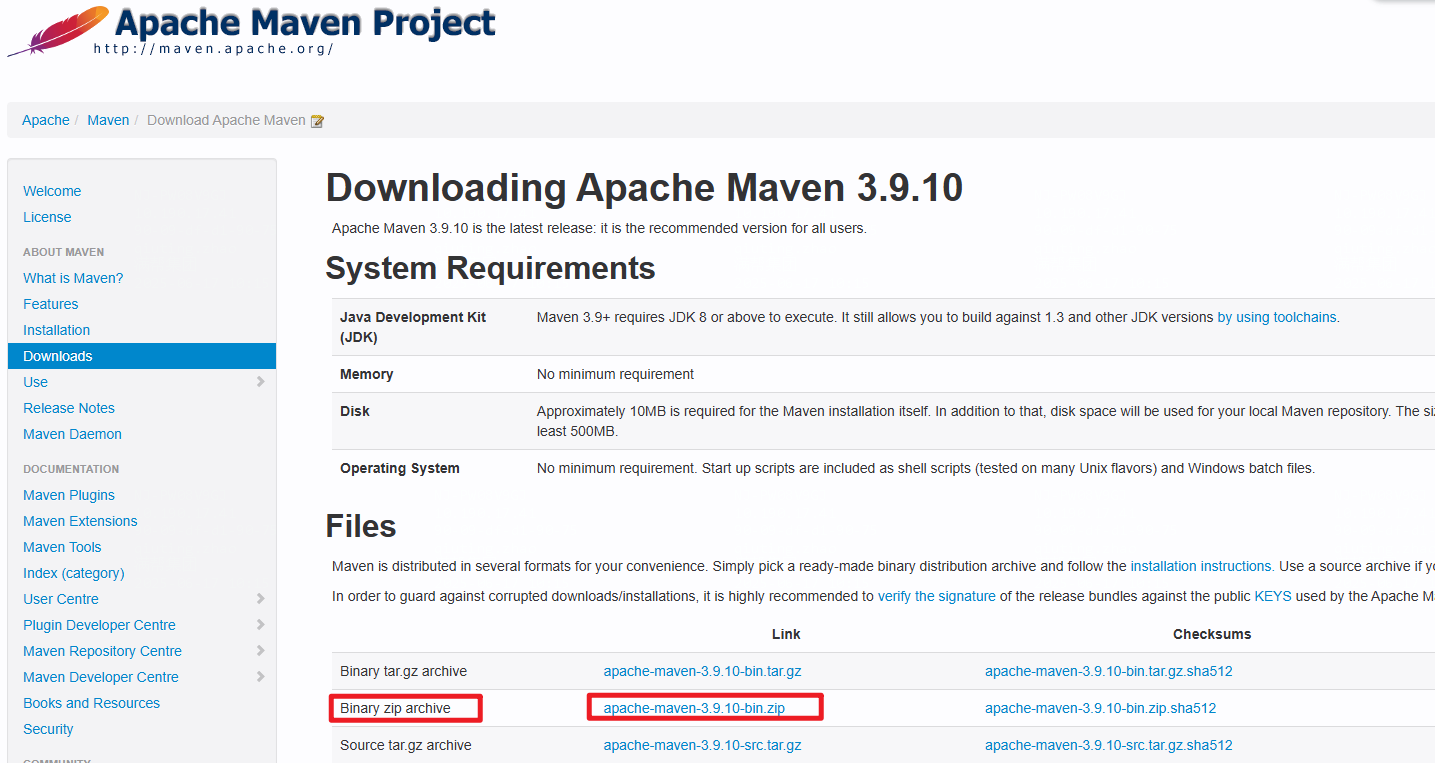Image resolution: width=1435 pixels, height=763 pixels.
Task: Open apache-maven-3.9.10-bin.zip.sha512 checksum
Action: pos(1100,708)
